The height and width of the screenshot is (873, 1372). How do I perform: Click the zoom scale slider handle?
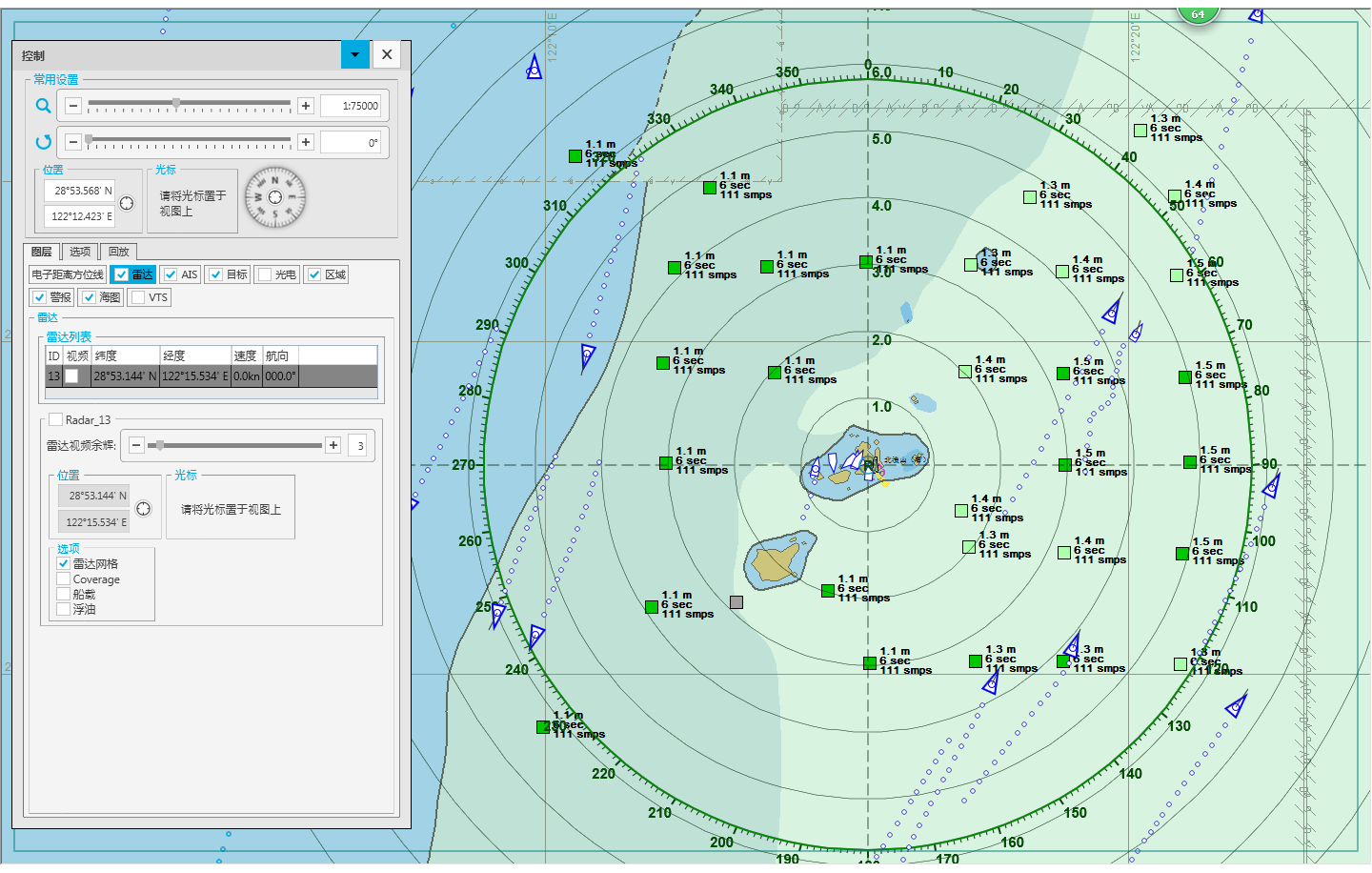click(176, 103)
